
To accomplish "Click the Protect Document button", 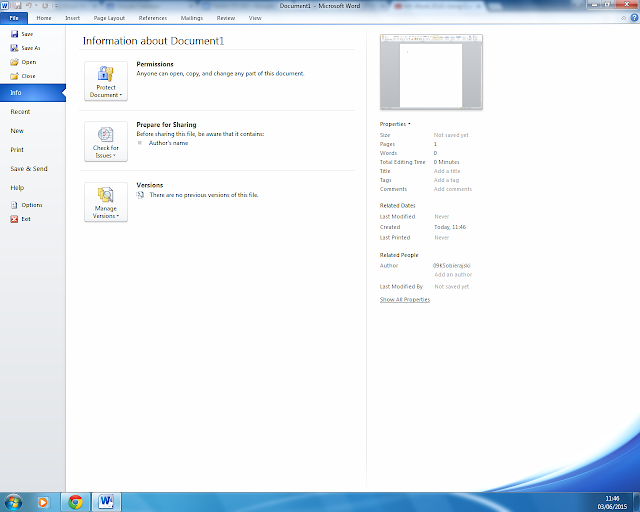I will point(106,81).
